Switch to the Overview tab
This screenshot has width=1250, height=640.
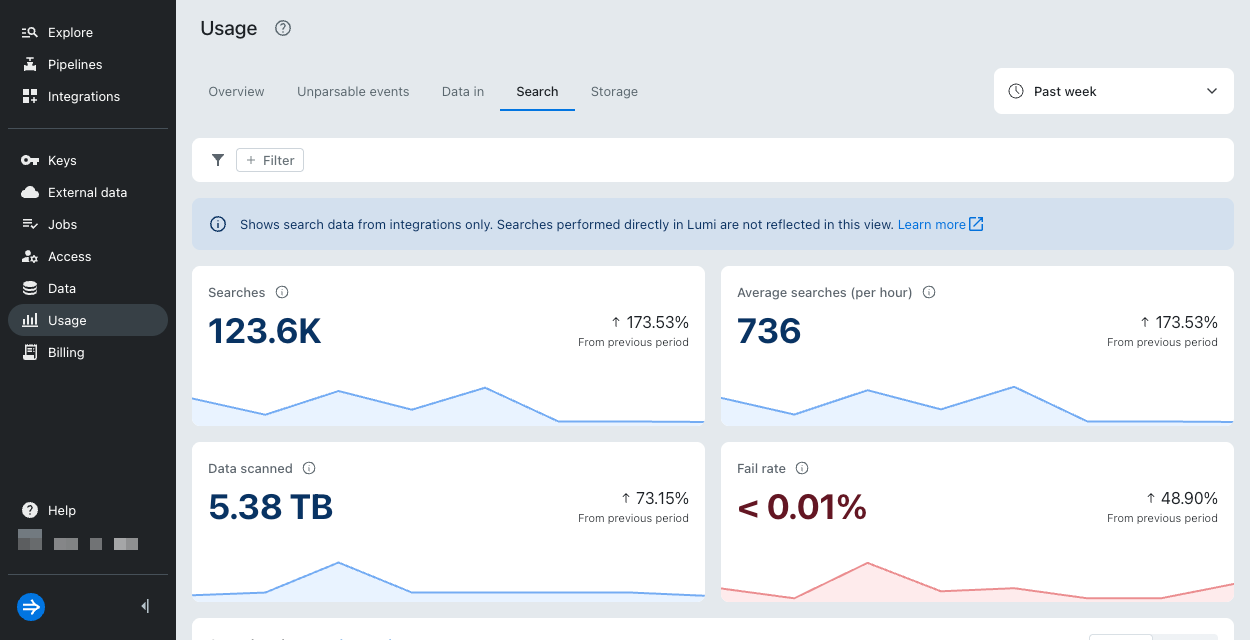click(x=236, y=91)
